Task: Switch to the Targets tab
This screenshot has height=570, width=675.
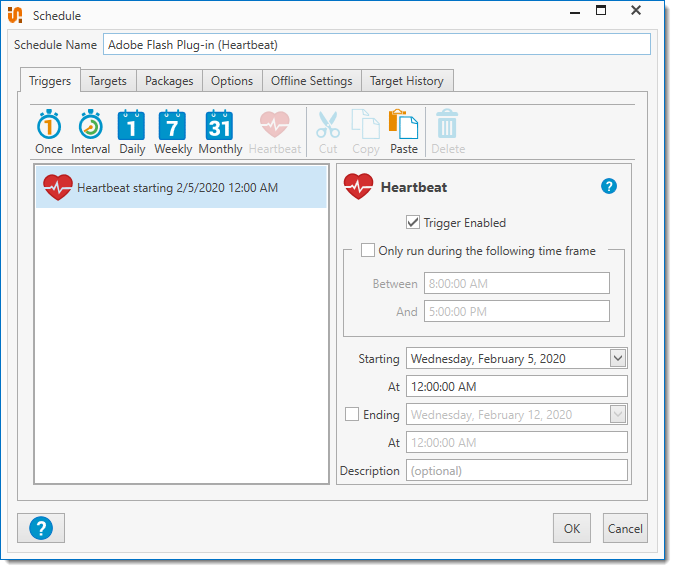Action: (108, 81)
